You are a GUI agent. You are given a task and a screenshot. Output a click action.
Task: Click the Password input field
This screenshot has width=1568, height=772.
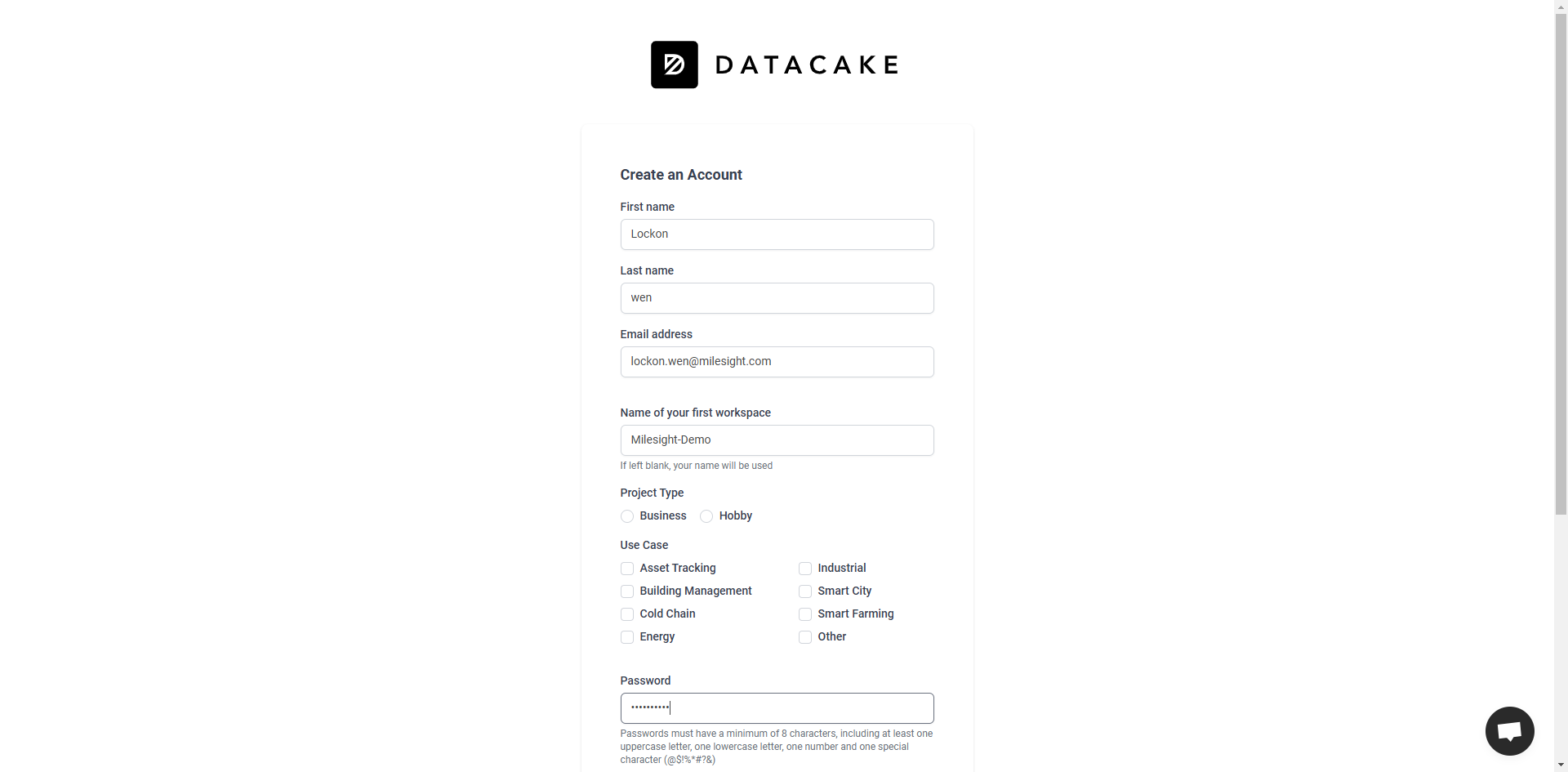pos(777,708)
